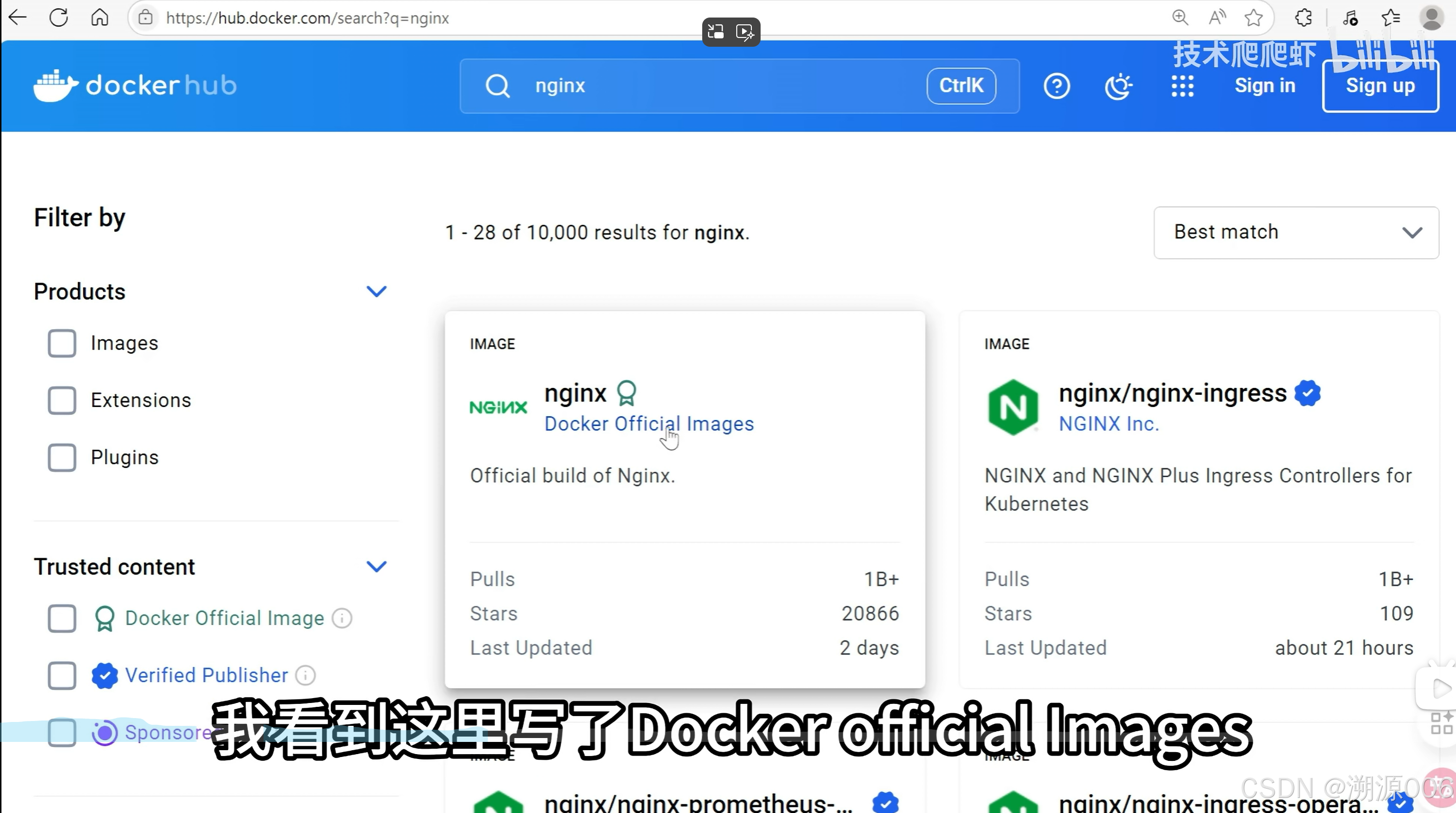The image size is (1456, 813).
Task: Open the browser extensions puzzle icon
Action: click(1303, 18)
